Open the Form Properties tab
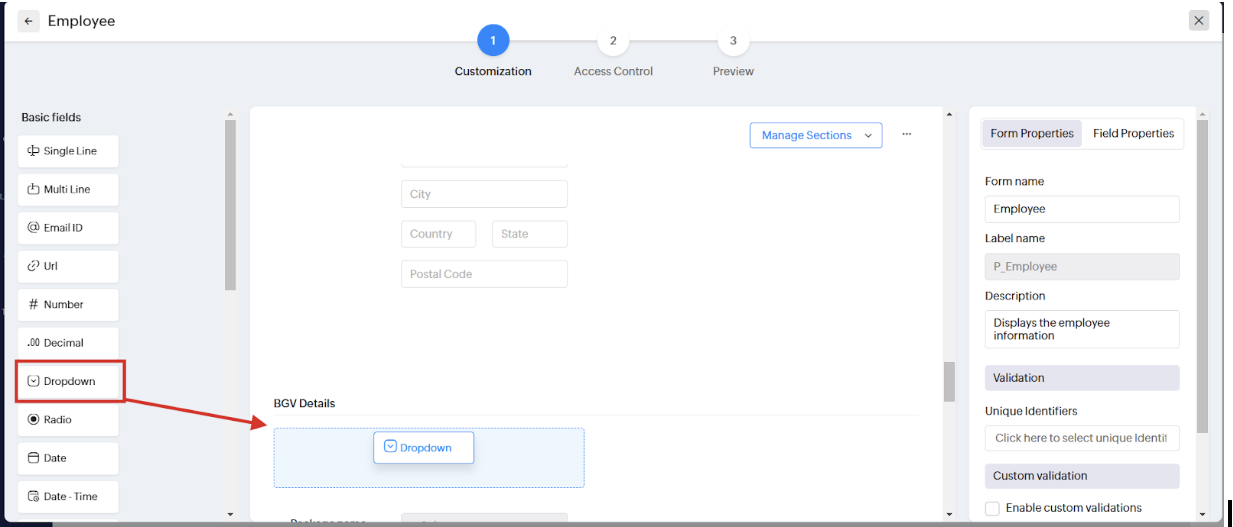This screenshot has height=527, width=1233. tap(1032, 134)
